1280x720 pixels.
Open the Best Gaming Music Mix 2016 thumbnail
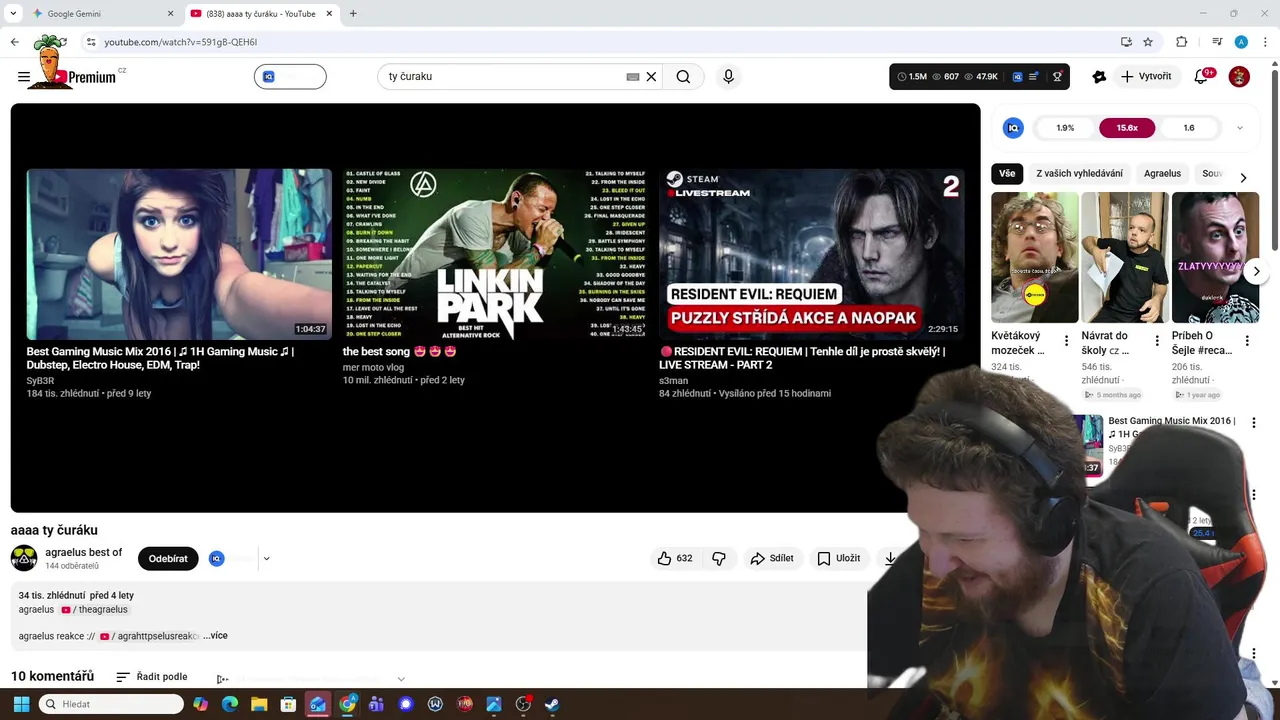click(x=179, y=254)
